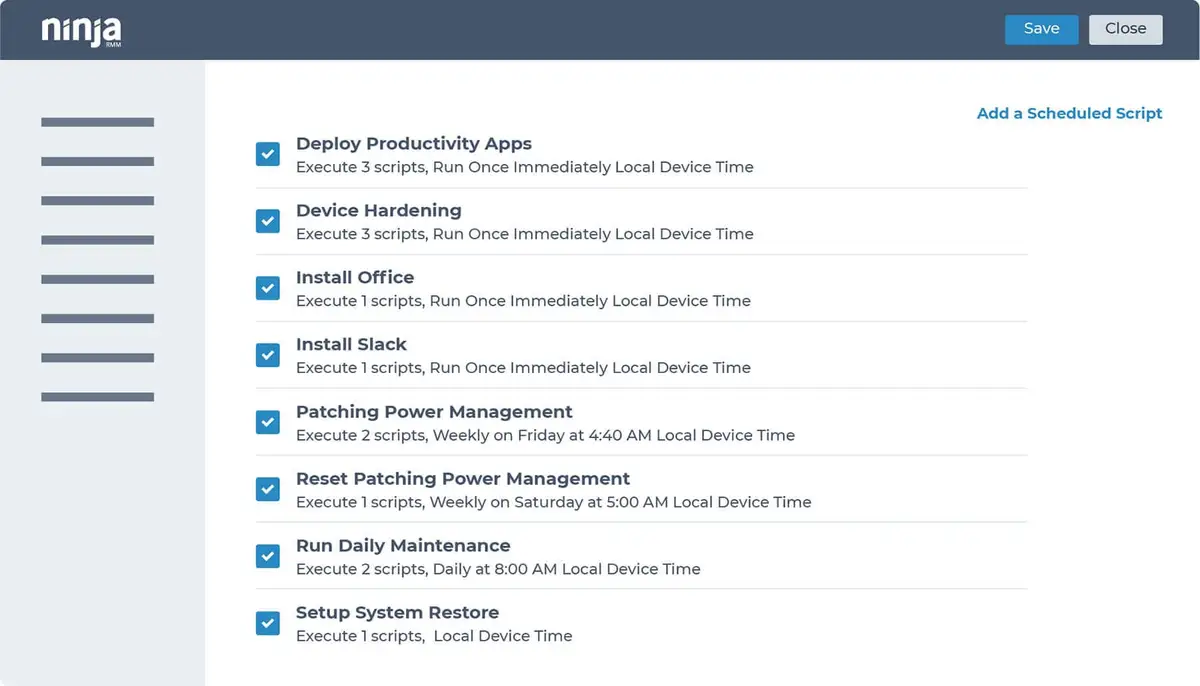
Task: Open Reset Patching Power Management title
Action: pyautogui.click(x=463, y=478)
